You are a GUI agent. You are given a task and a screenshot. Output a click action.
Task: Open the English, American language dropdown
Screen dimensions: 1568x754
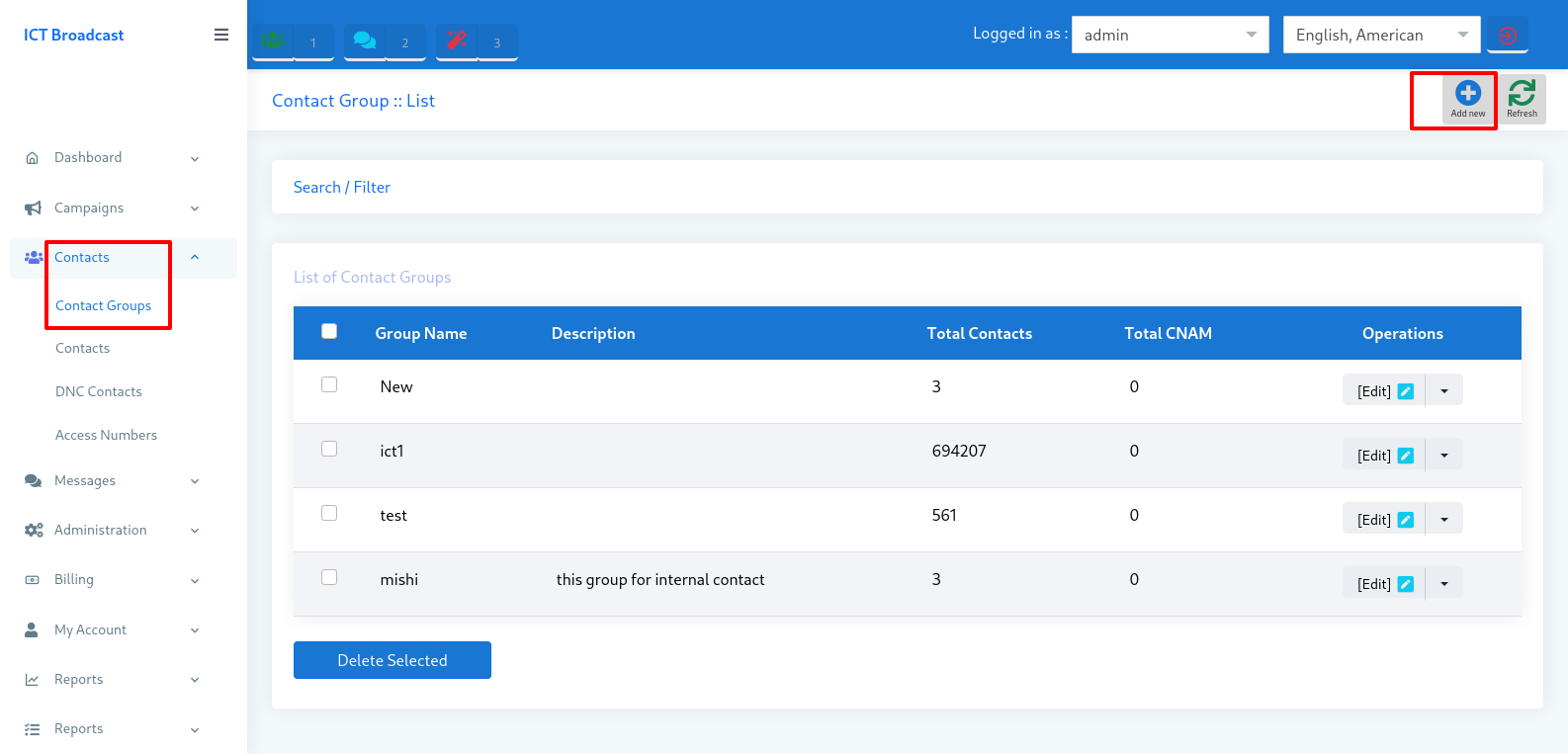point(1382,35)
